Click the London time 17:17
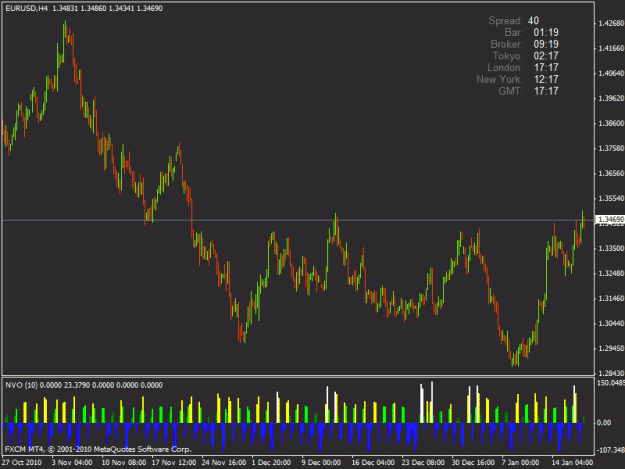 pyautogui.click(x=546, y=68)
